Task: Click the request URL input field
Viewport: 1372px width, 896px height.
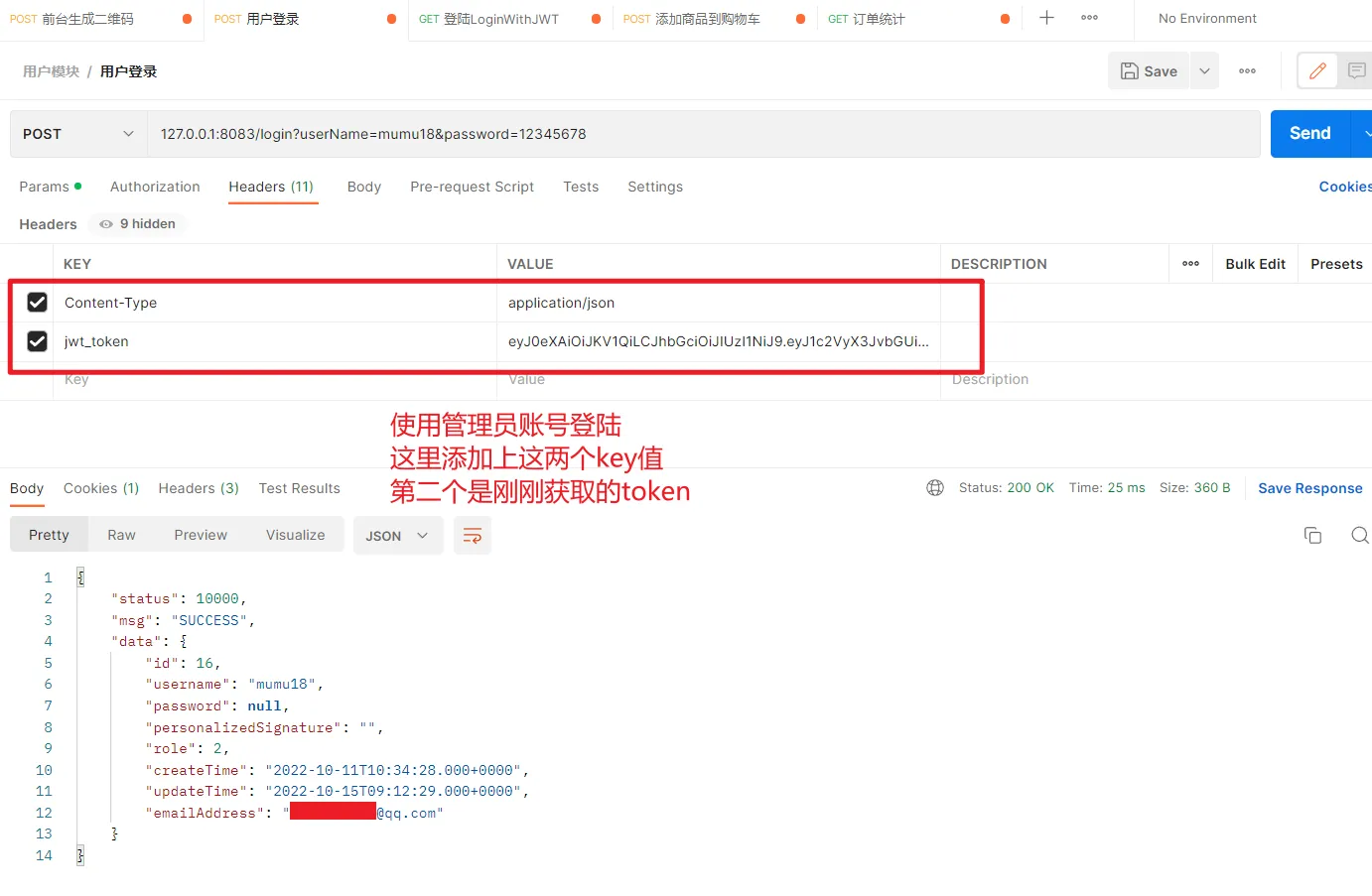Action: 704,134
